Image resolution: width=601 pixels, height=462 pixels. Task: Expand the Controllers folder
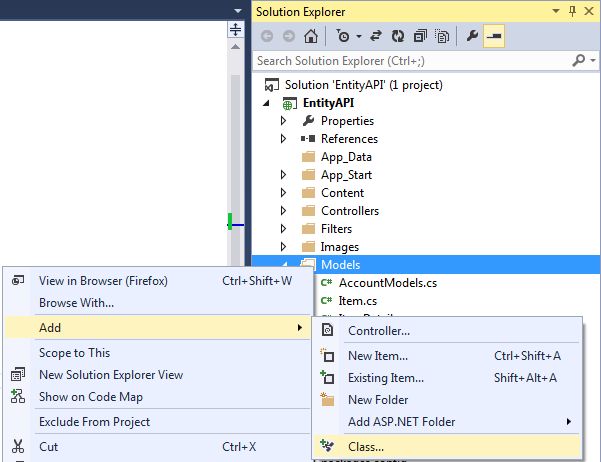(x=283, y=210)
